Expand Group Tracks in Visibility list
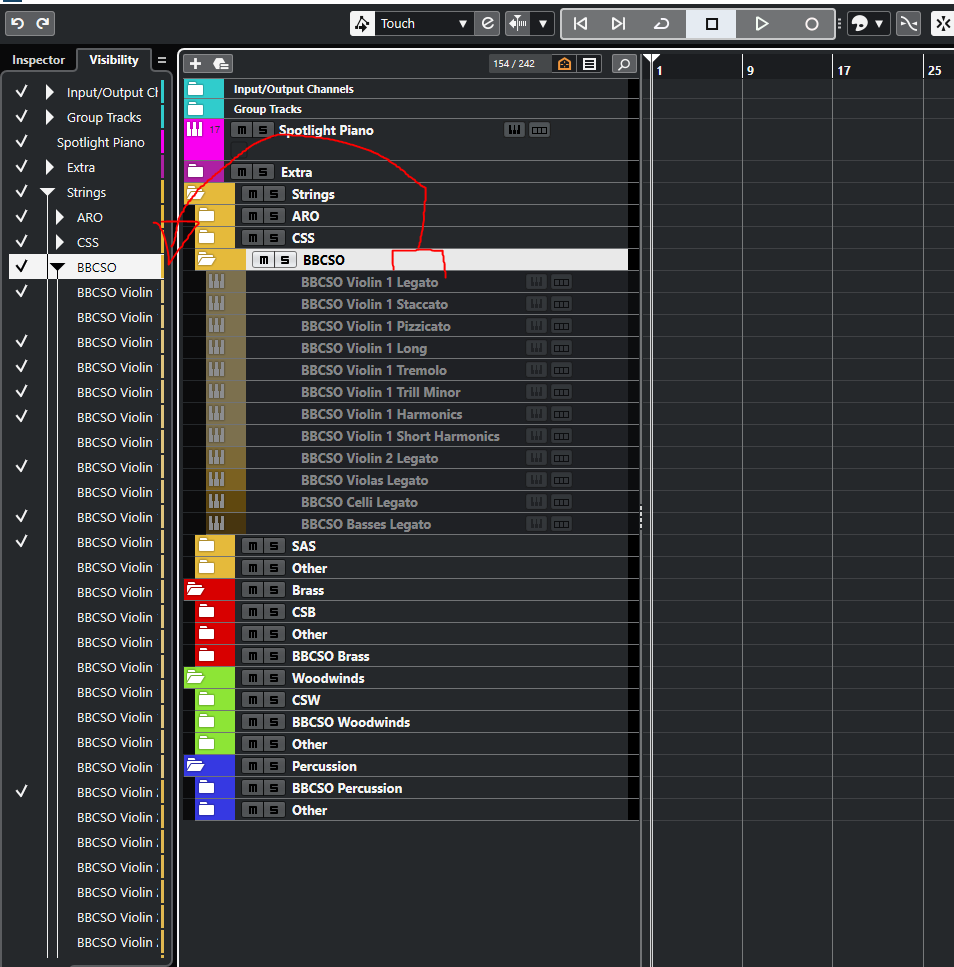Image resolution: width=954 pixels, height=967 pixels. click(49, 117)
